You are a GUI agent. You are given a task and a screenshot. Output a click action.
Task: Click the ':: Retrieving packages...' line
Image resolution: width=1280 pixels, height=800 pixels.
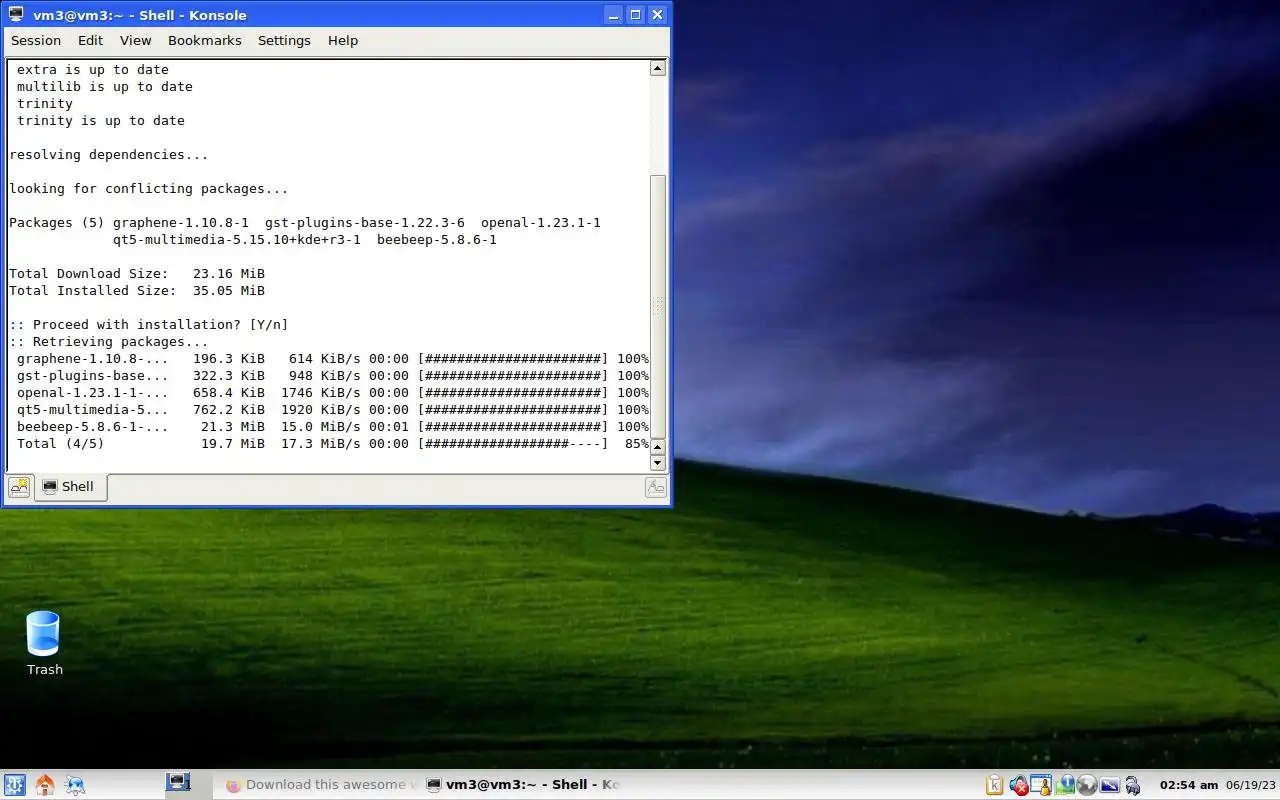click(109, 341)
